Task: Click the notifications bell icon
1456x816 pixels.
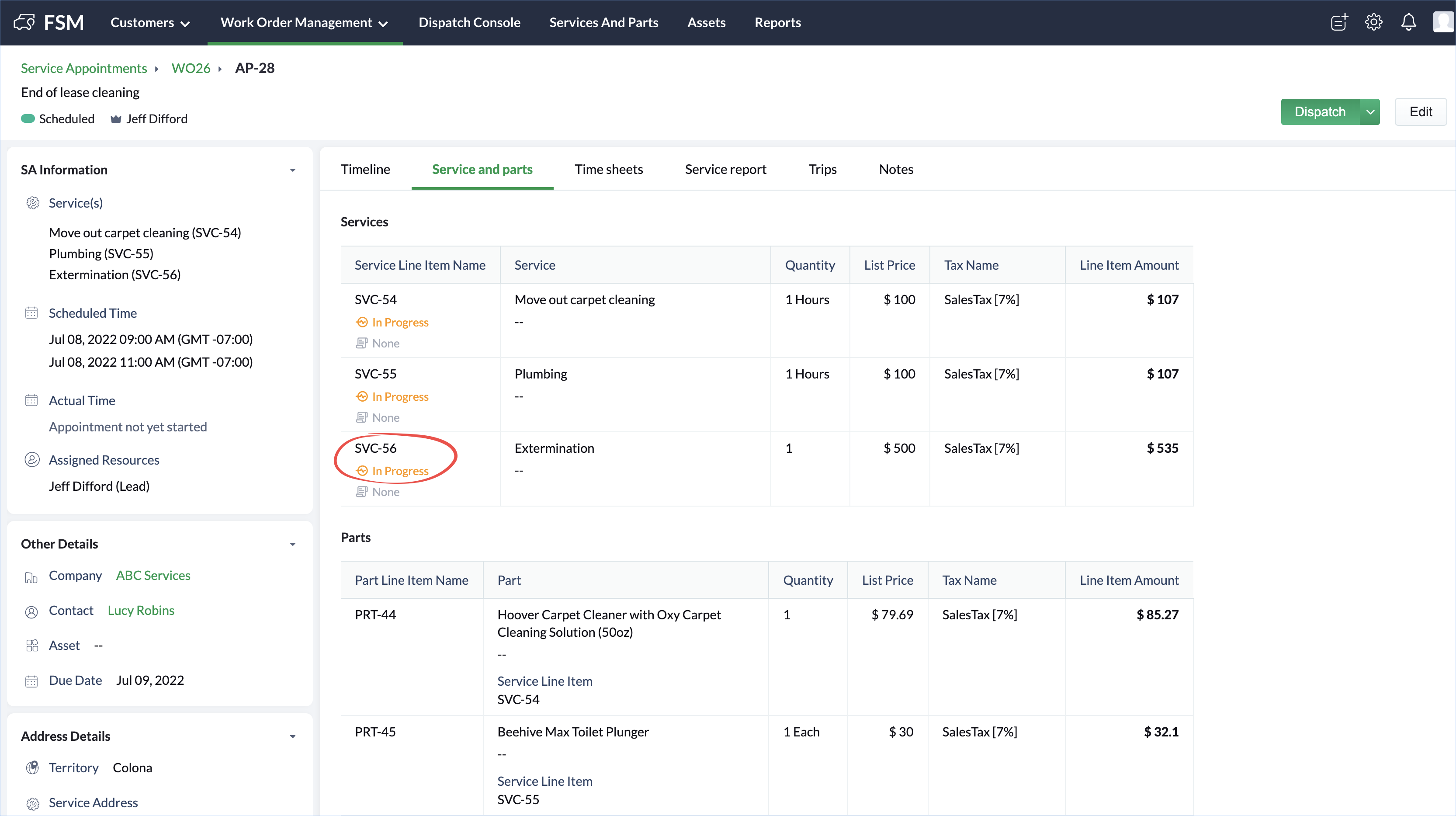Action: click(x=1408, y=23)
